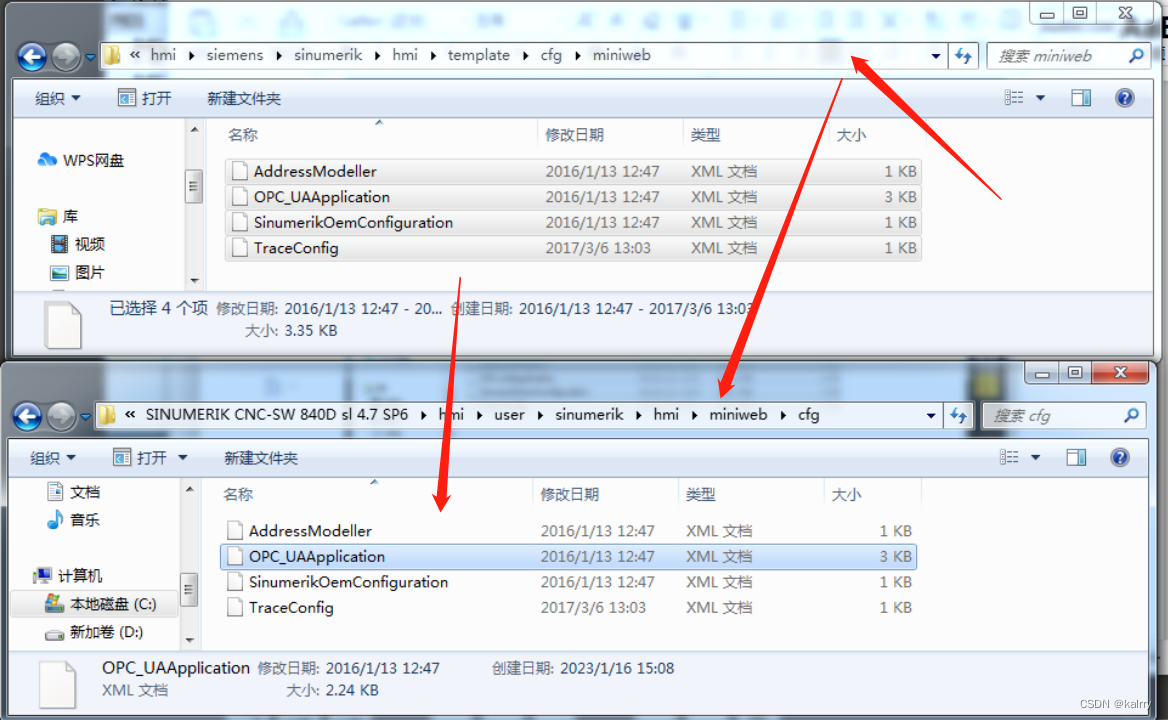Select SinumerikOemConfiguration in bottom window

pos(568,582)
